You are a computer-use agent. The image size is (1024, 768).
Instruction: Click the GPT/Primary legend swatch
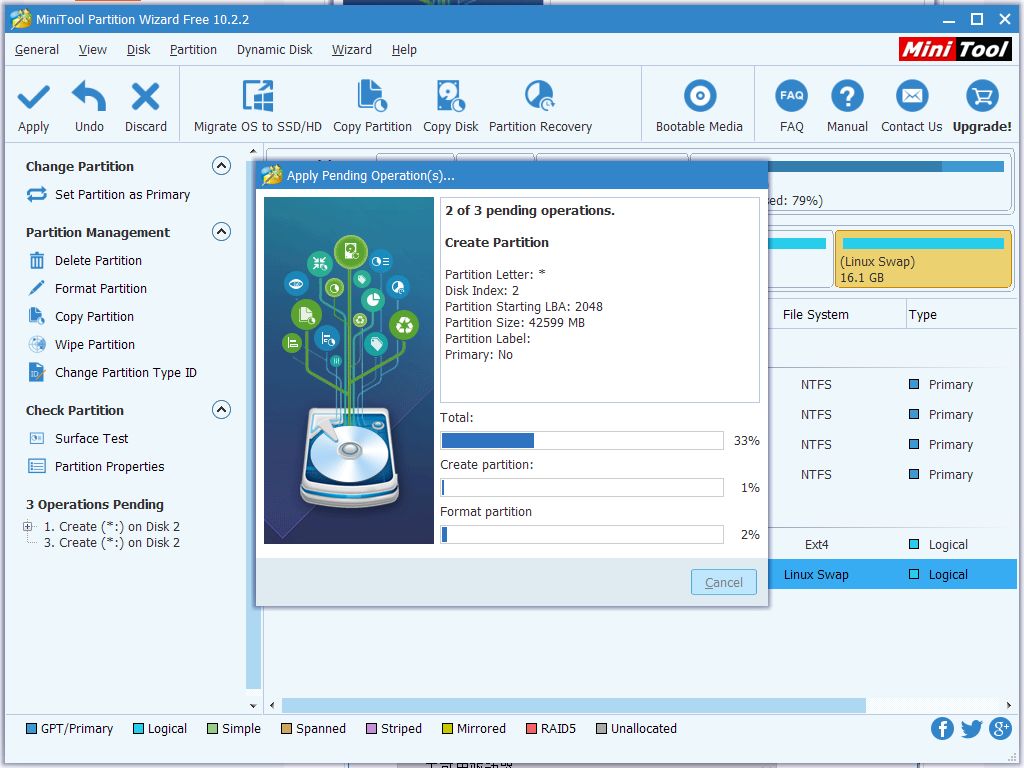pyautogui.click(x=31, y=729)
